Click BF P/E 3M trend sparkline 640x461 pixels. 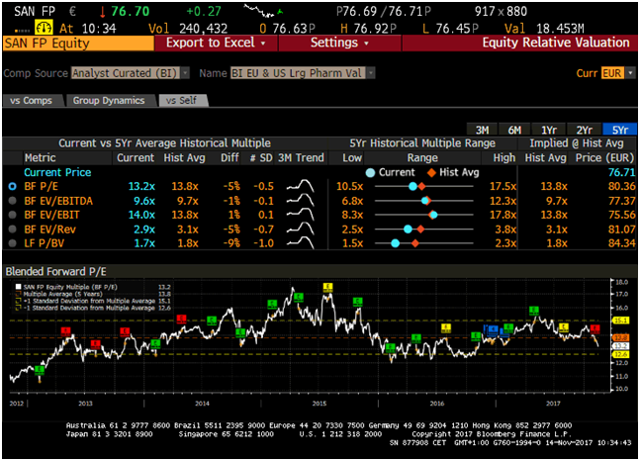click(300, 186)
